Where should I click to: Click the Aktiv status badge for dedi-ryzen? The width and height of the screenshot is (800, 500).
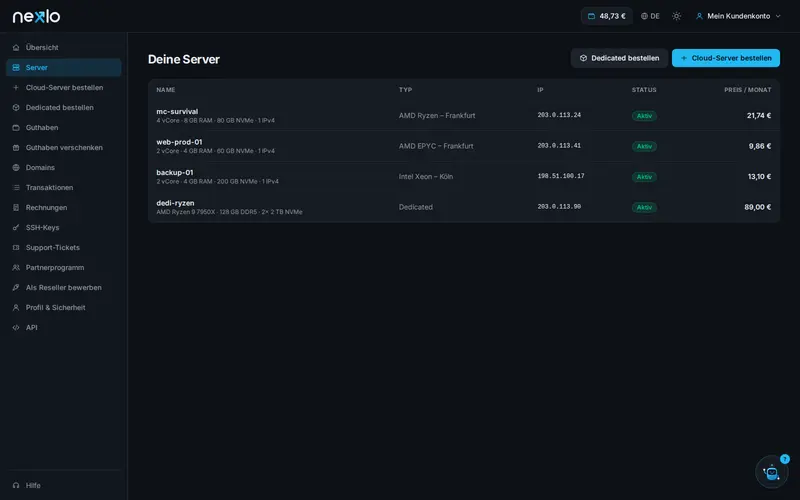pyautogui.click(x=644, y=207)
